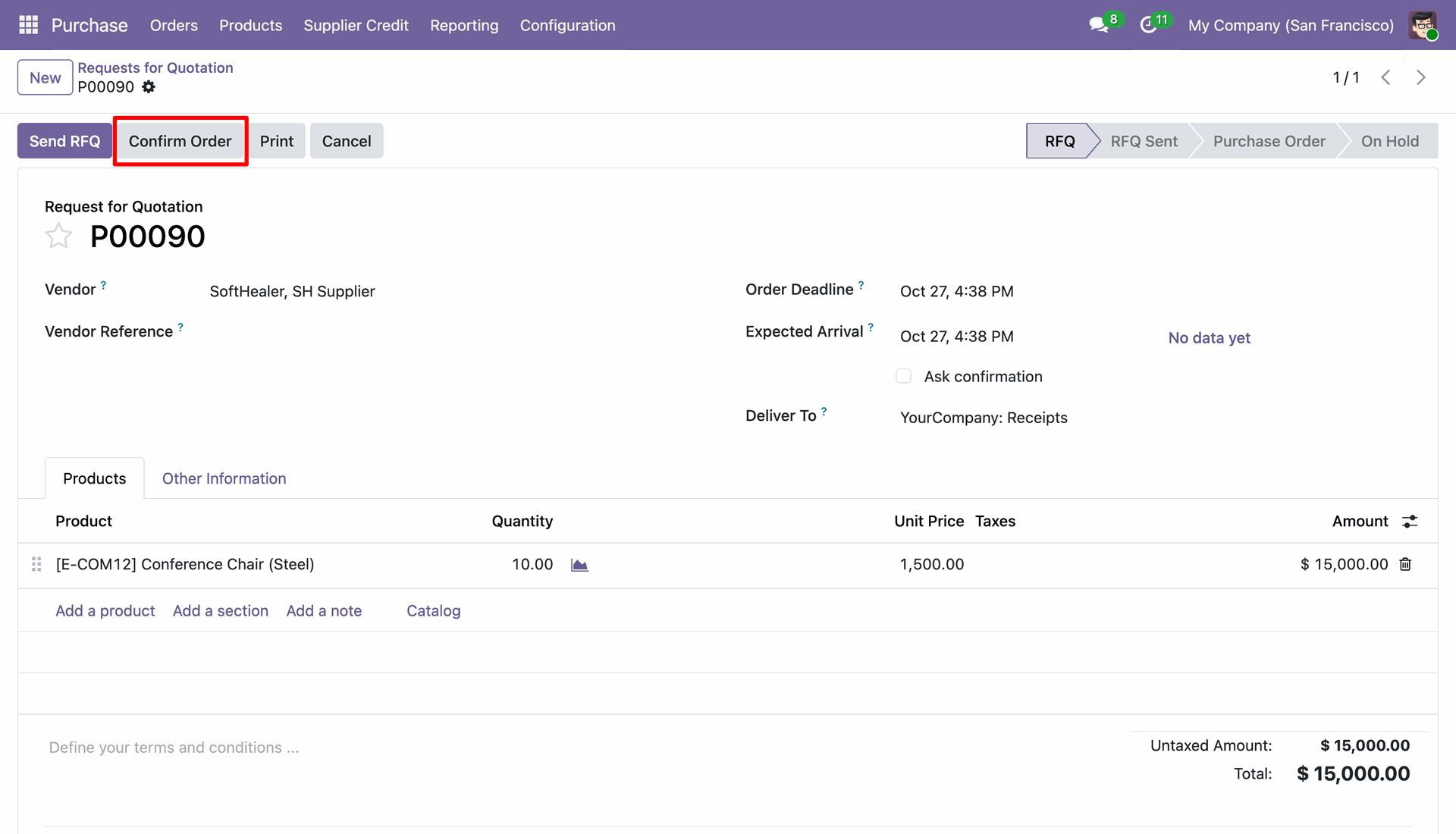
Task: Open the Reporting menu
Action: [x=464, y=25]
